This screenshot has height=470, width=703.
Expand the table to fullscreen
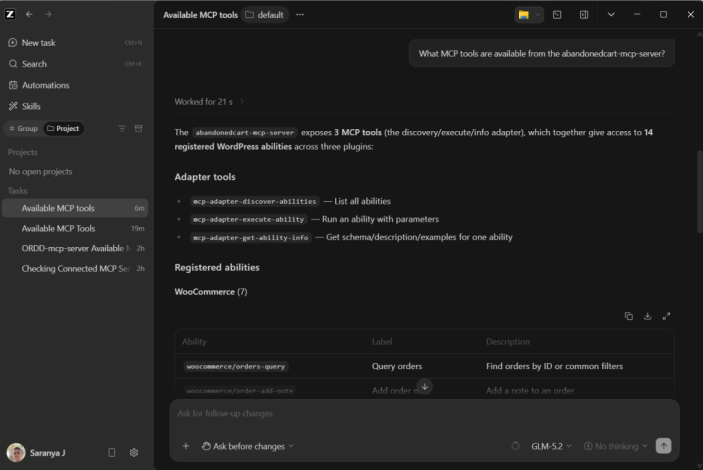666,316
